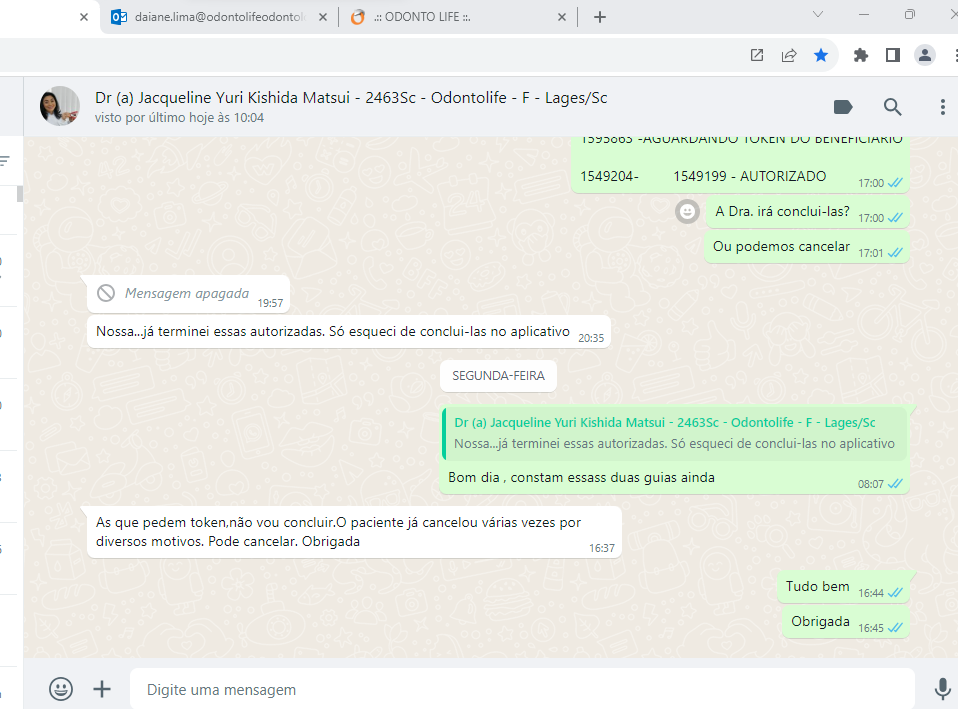Click 'Bom dia , constam essass duas guias ainda'
Screen dimensions: 958x709
click(581, 477)
